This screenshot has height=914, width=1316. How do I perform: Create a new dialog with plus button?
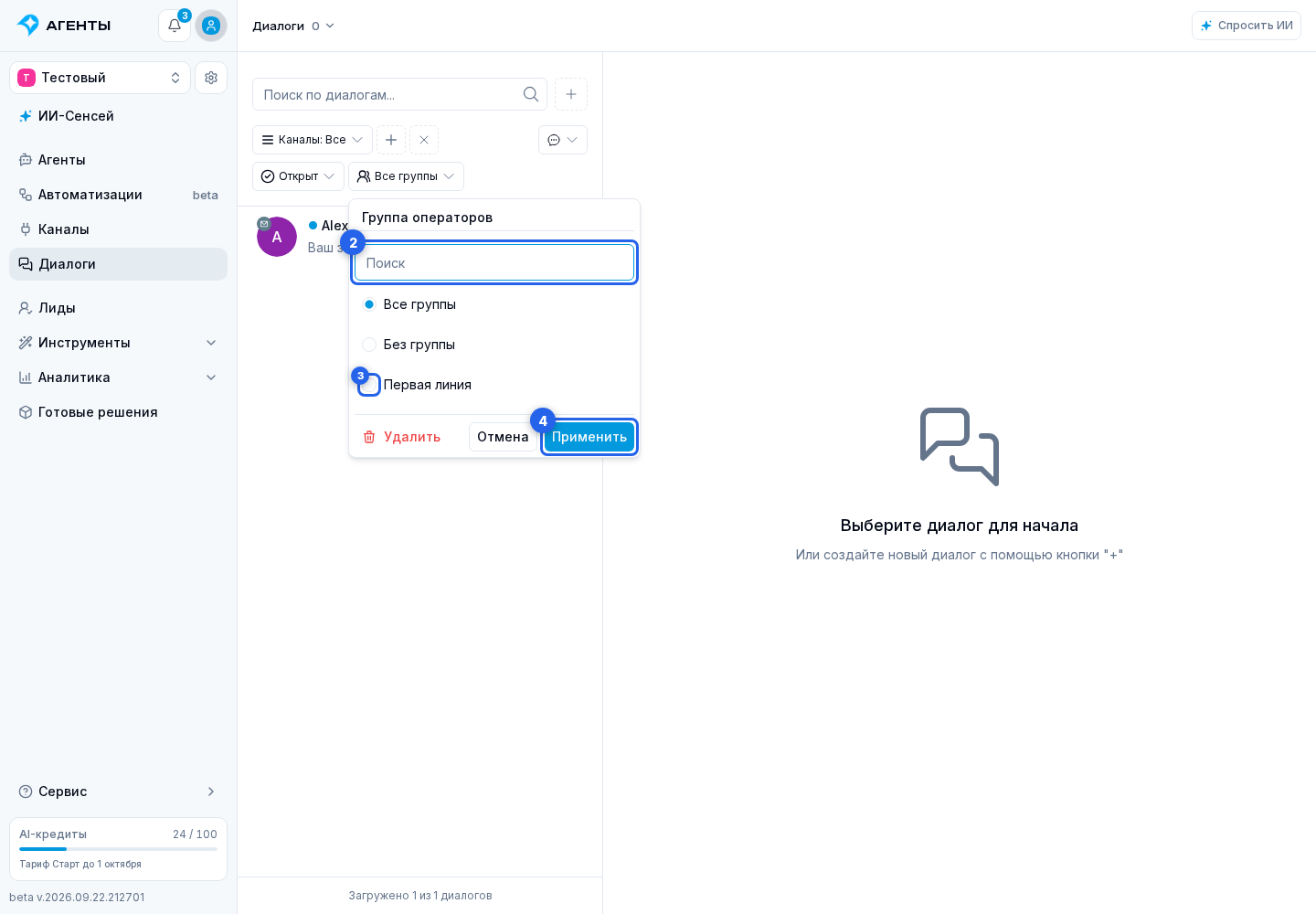coord(571,94)
